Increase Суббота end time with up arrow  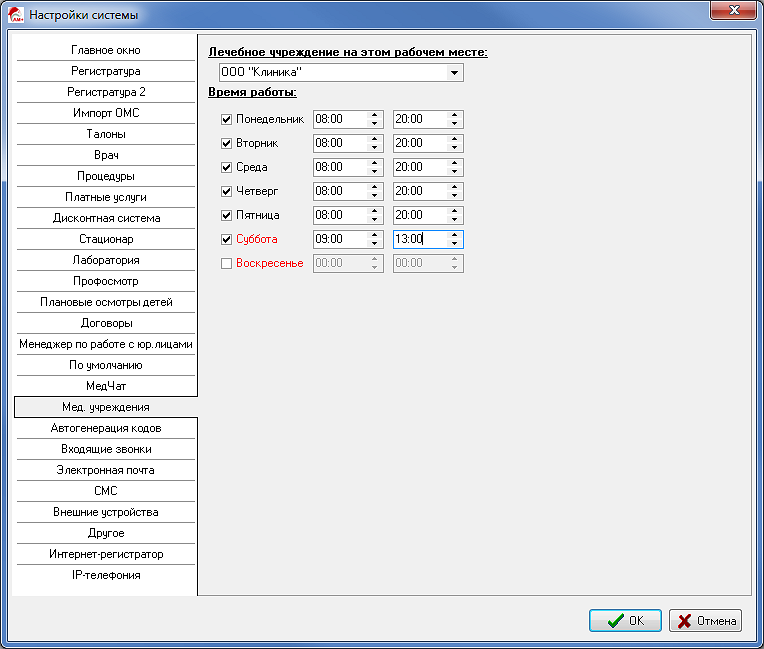tap(454, 235)
